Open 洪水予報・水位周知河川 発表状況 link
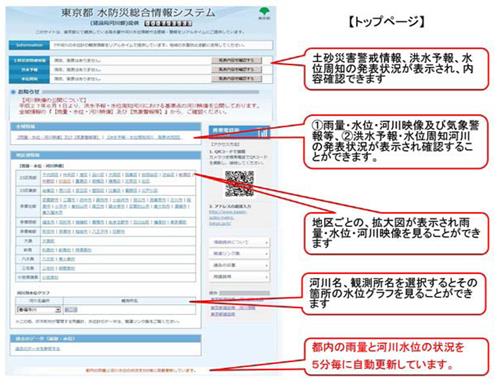This screenshot has width=497, height=385. coord(143,137)
